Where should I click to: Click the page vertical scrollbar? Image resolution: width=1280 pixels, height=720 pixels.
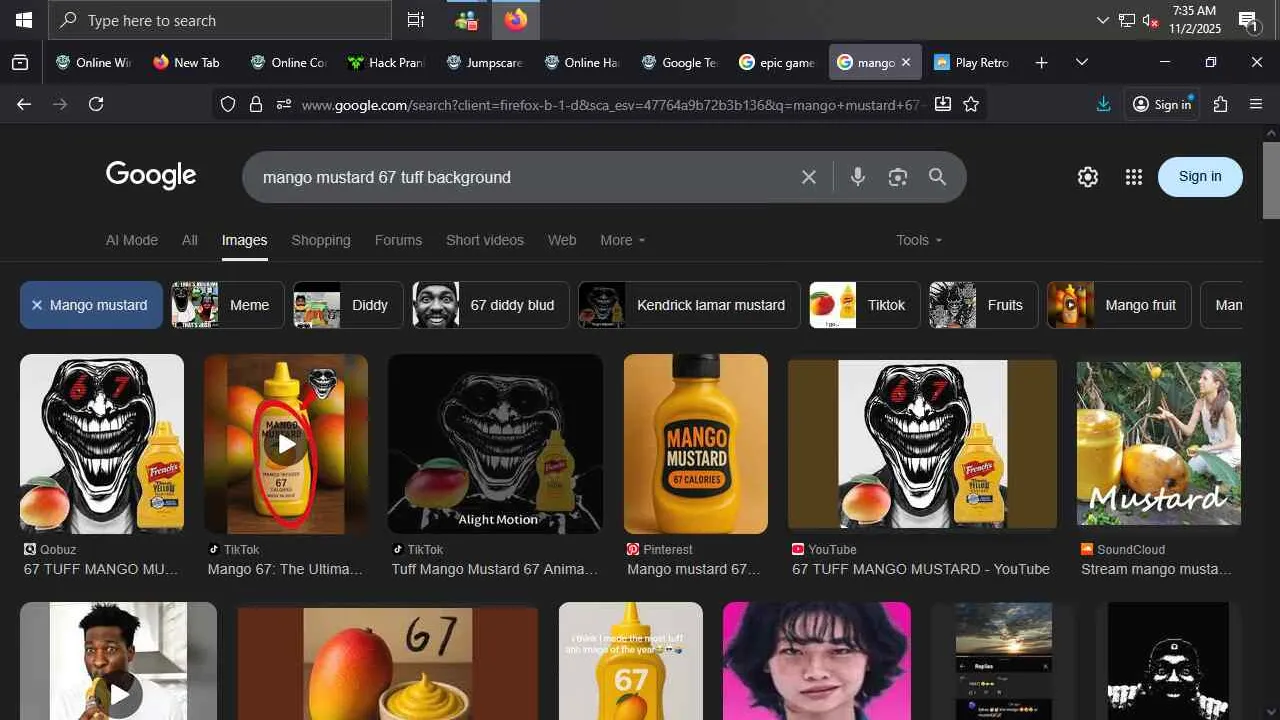pos(1271,180)
